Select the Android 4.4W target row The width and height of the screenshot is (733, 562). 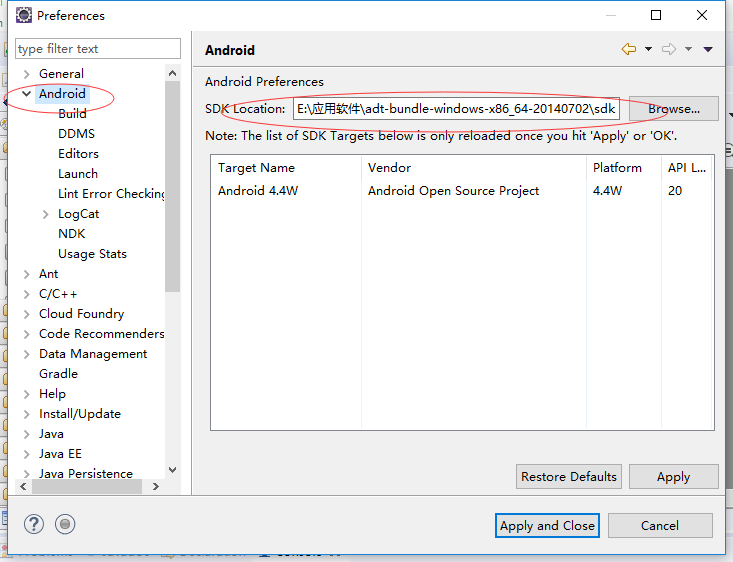coord(258,191)
